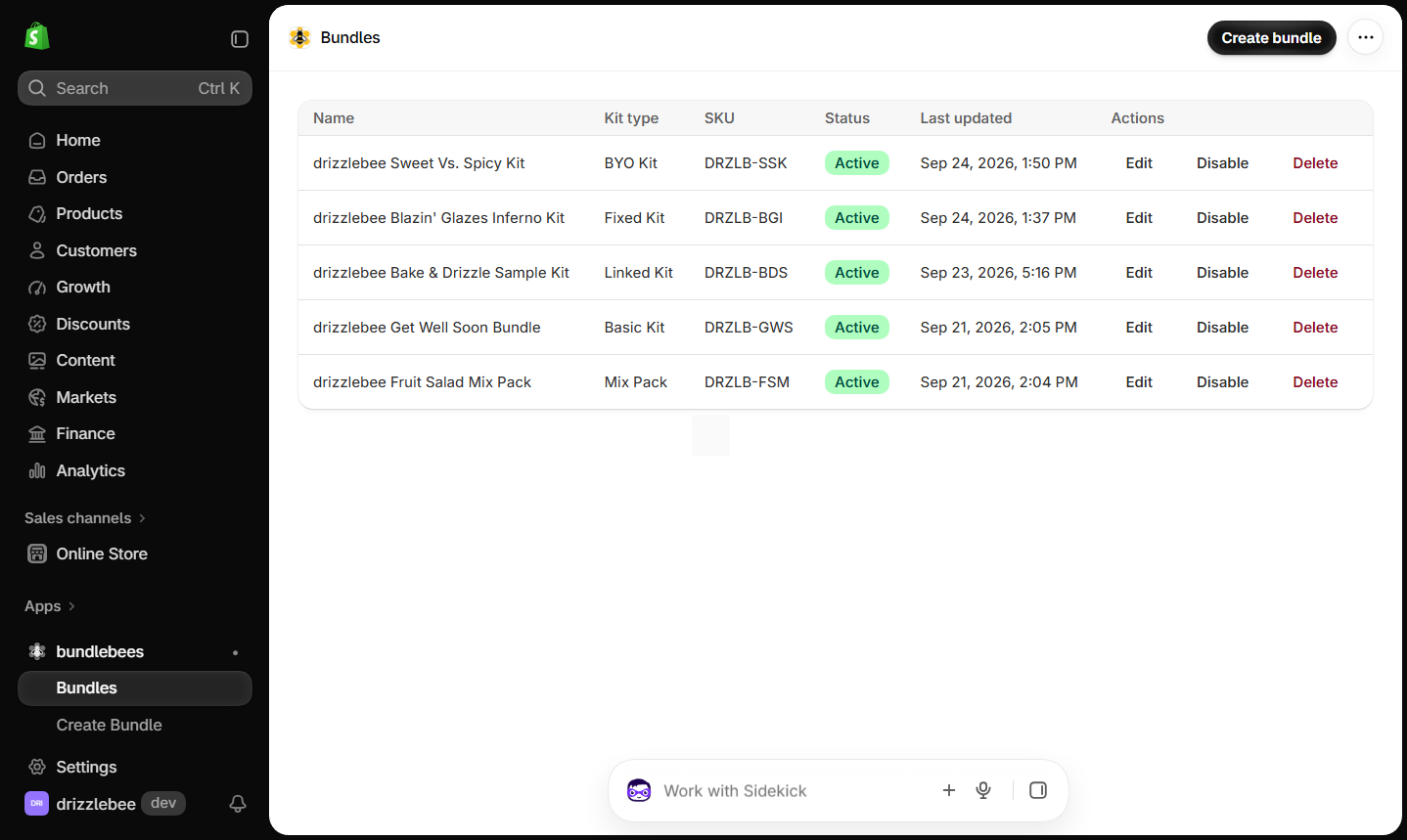The image size is (1407, 840).
Task: Open the three-dots more actions menu
Action: [x=1365, y=38]
